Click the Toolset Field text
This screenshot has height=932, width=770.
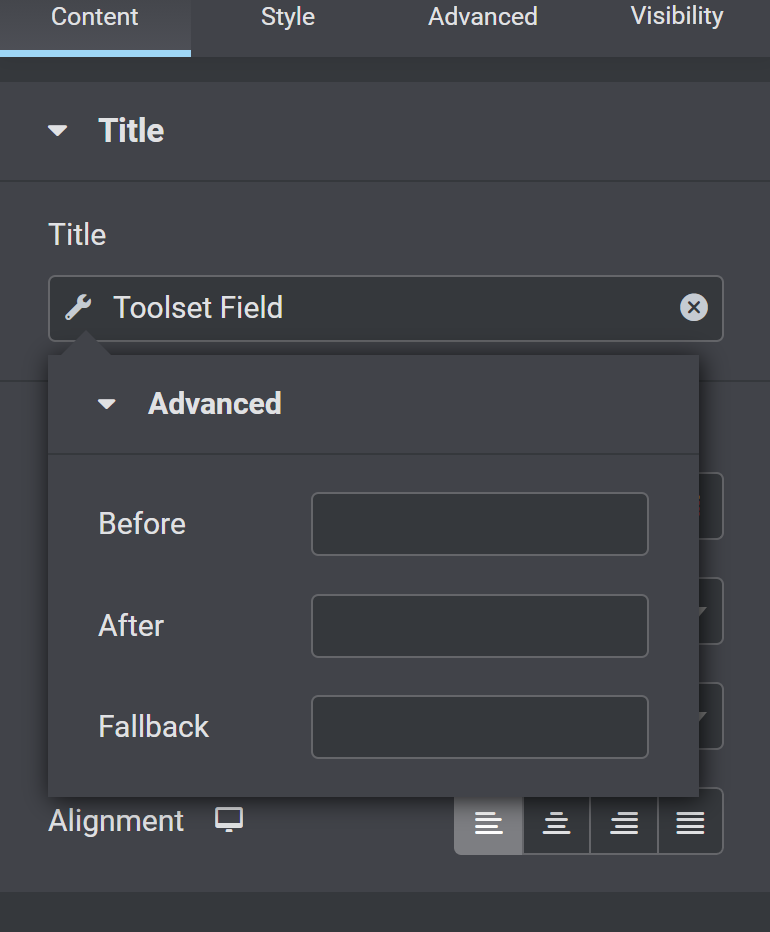(x=198, y=308)
